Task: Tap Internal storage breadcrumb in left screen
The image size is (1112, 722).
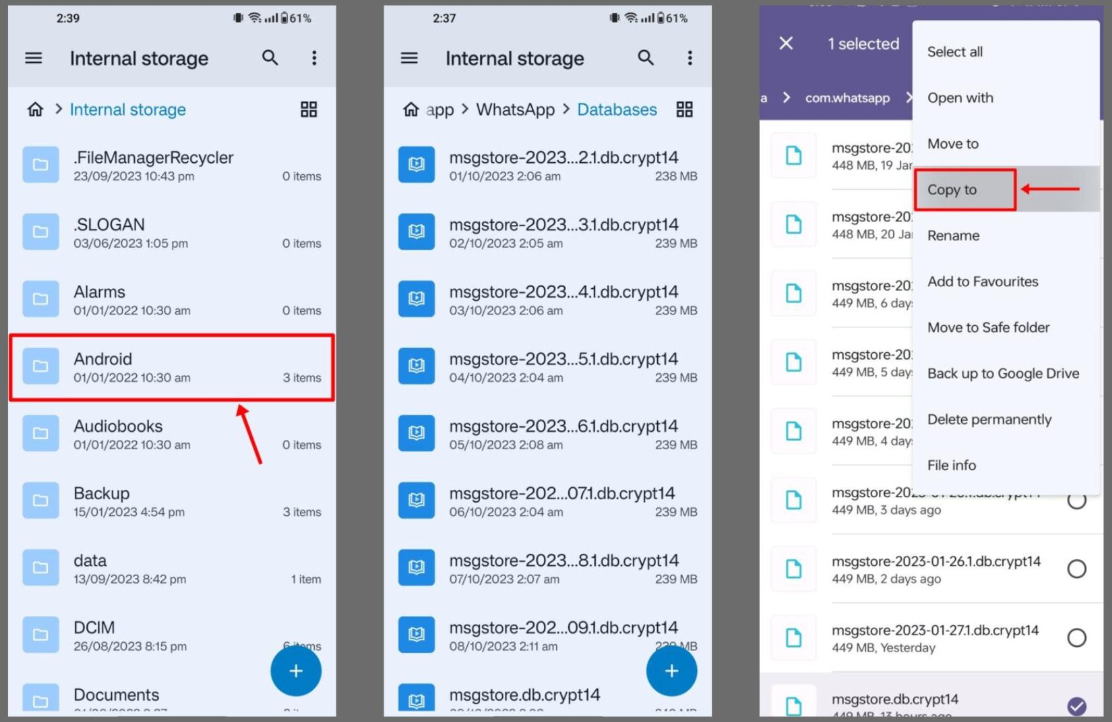Action: point(128,110)
